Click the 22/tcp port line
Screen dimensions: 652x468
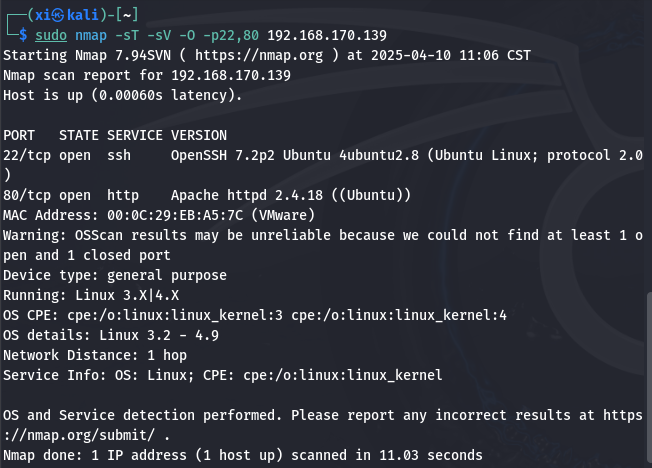(323, 156)
